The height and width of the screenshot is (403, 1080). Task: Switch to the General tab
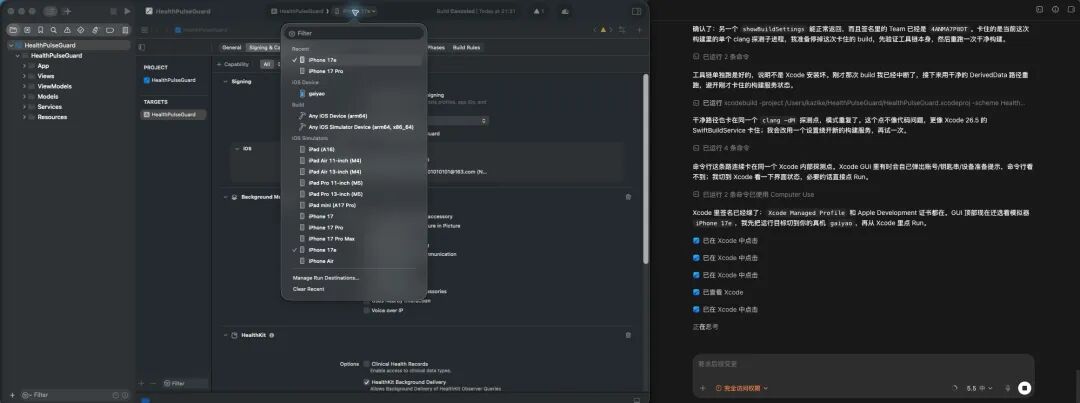pyautogui.click(x=231, y=48)
